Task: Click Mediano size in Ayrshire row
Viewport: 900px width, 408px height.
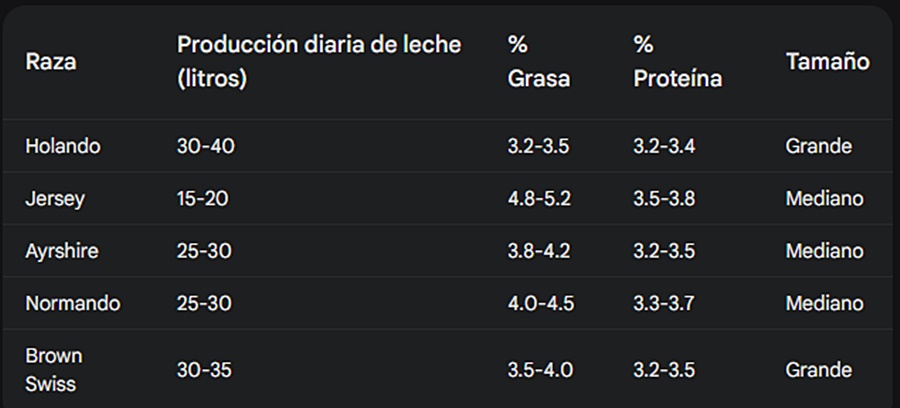Action: [x=825, y=251]
